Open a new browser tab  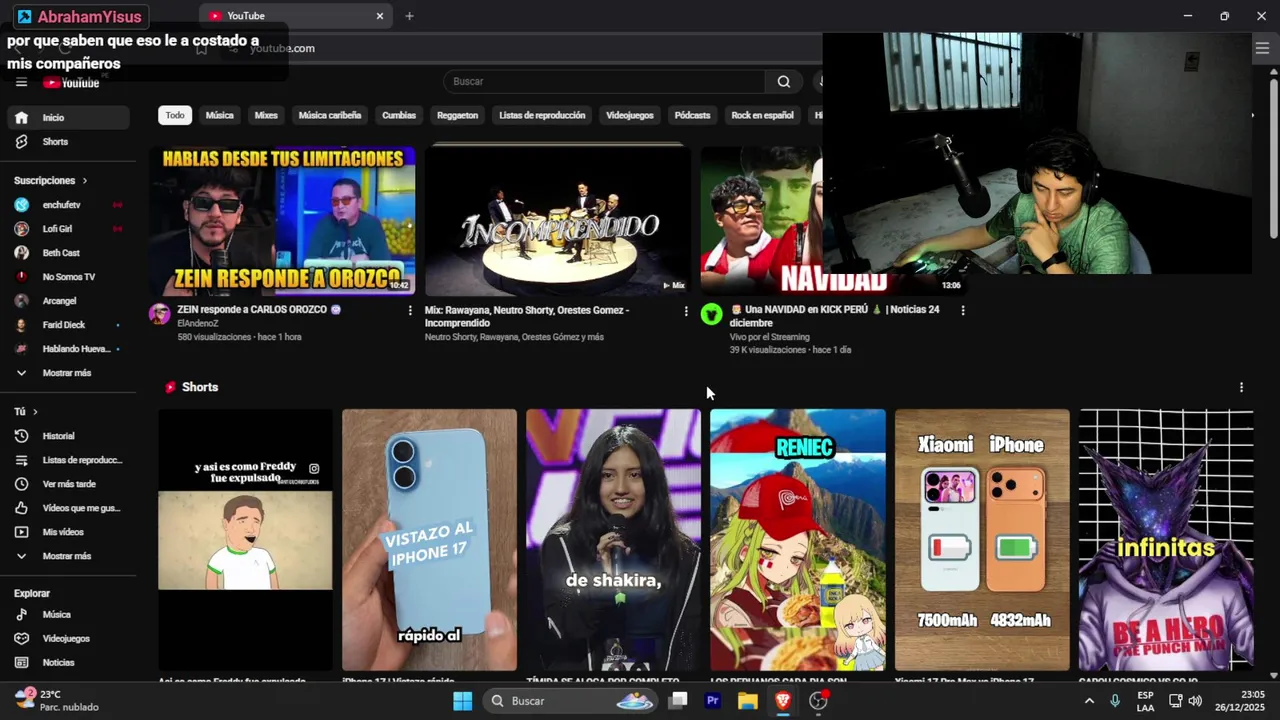pos(409,16)
